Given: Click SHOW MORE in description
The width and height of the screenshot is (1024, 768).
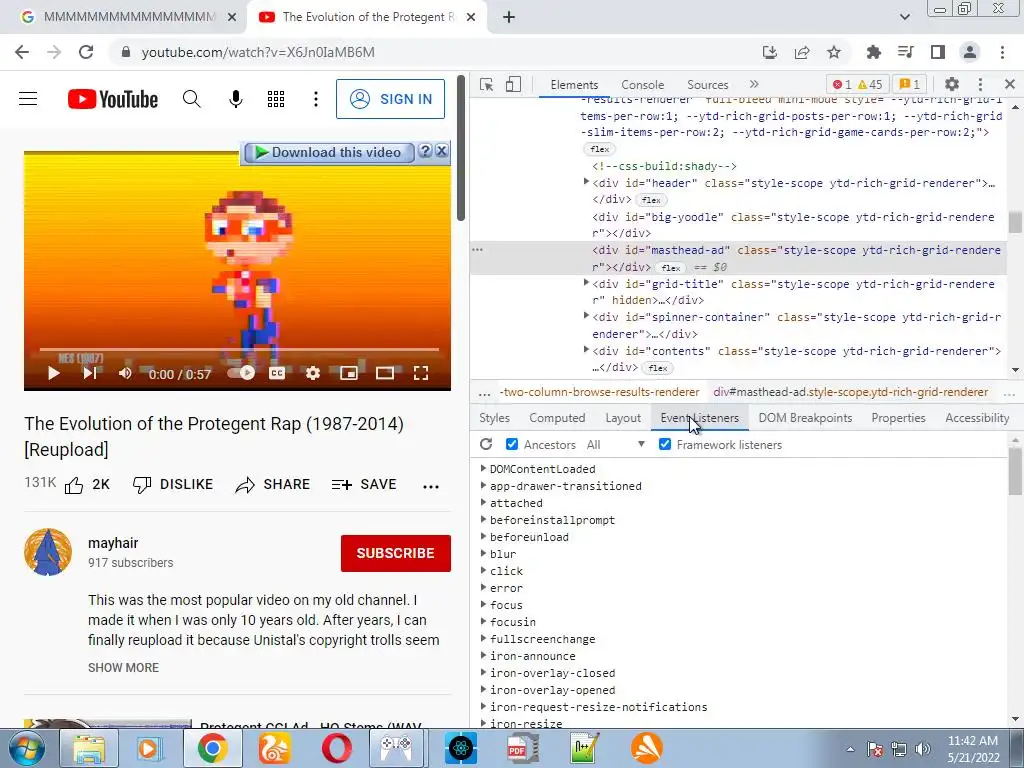Looking at the screenshot, I should coord(123,667).
